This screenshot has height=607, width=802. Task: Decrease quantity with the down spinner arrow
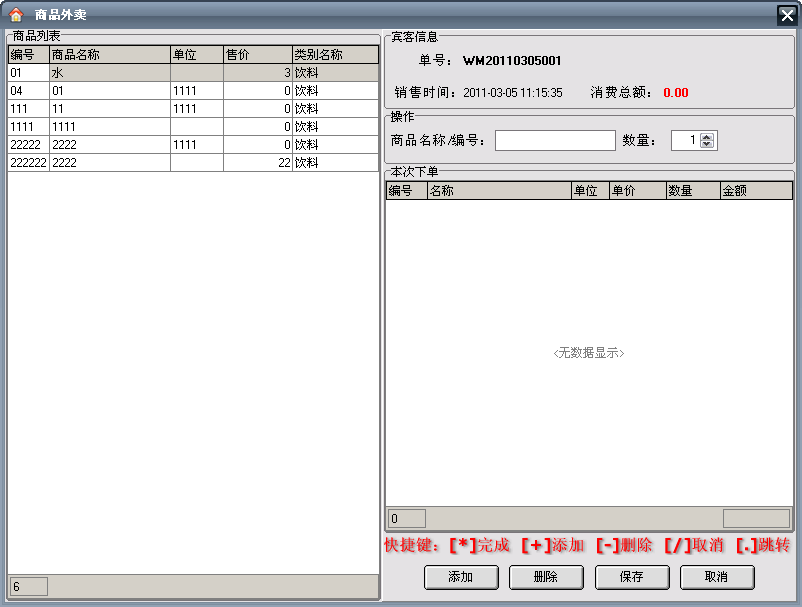[707, 144]
